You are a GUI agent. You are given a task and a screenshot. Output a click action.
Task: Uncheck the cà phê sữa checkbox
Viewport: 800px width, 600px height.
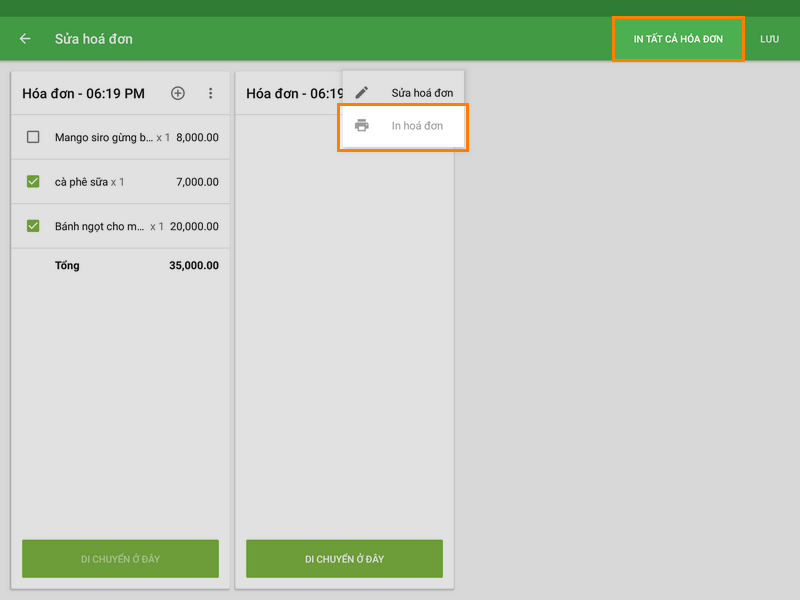pyautogui.click(x=33, y=182)
